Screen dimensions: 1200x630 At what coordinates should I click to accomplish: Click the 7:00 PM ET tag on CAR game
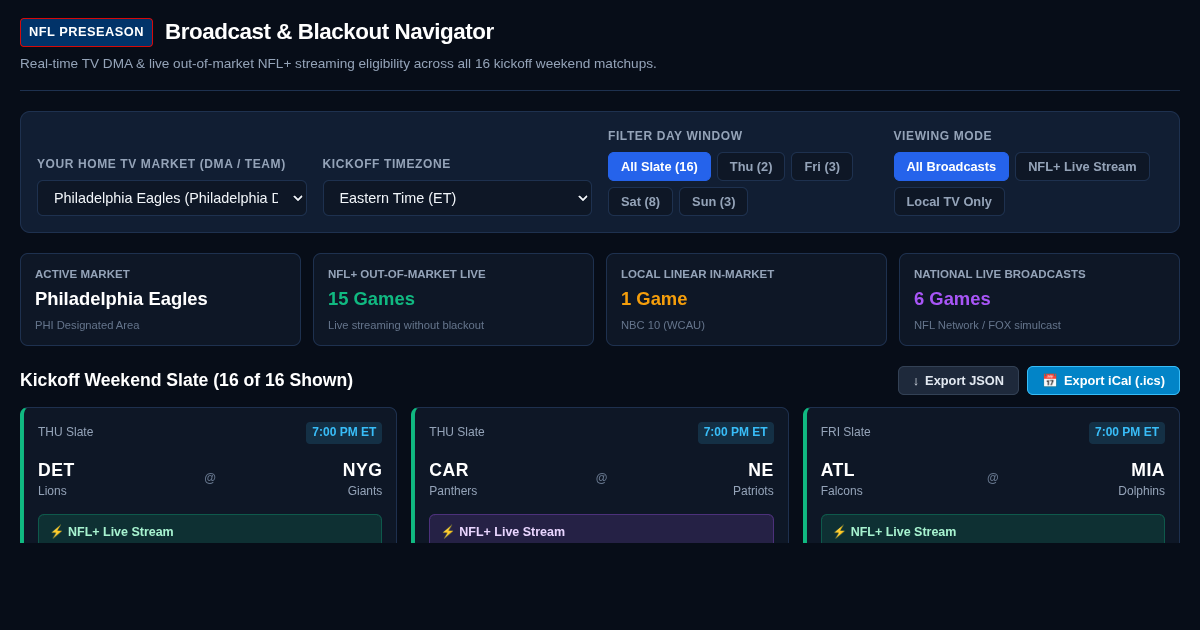click(x=736, y=432)
